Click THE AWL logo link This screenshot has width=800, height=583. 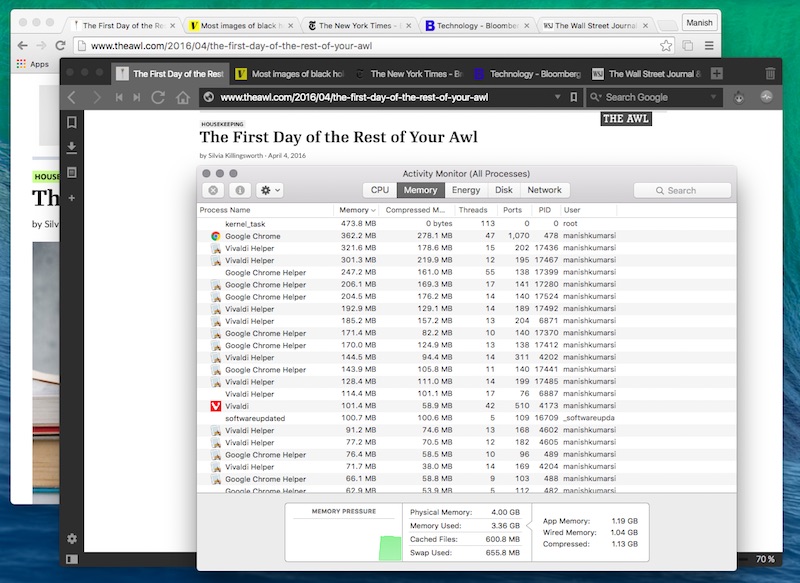[626, 119]
